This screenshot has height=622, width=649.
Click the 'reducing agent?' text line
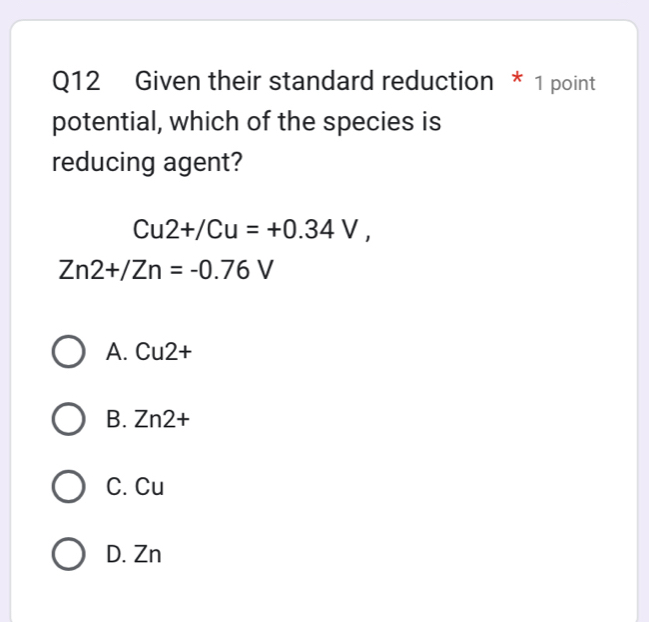(x=147, y=161)
